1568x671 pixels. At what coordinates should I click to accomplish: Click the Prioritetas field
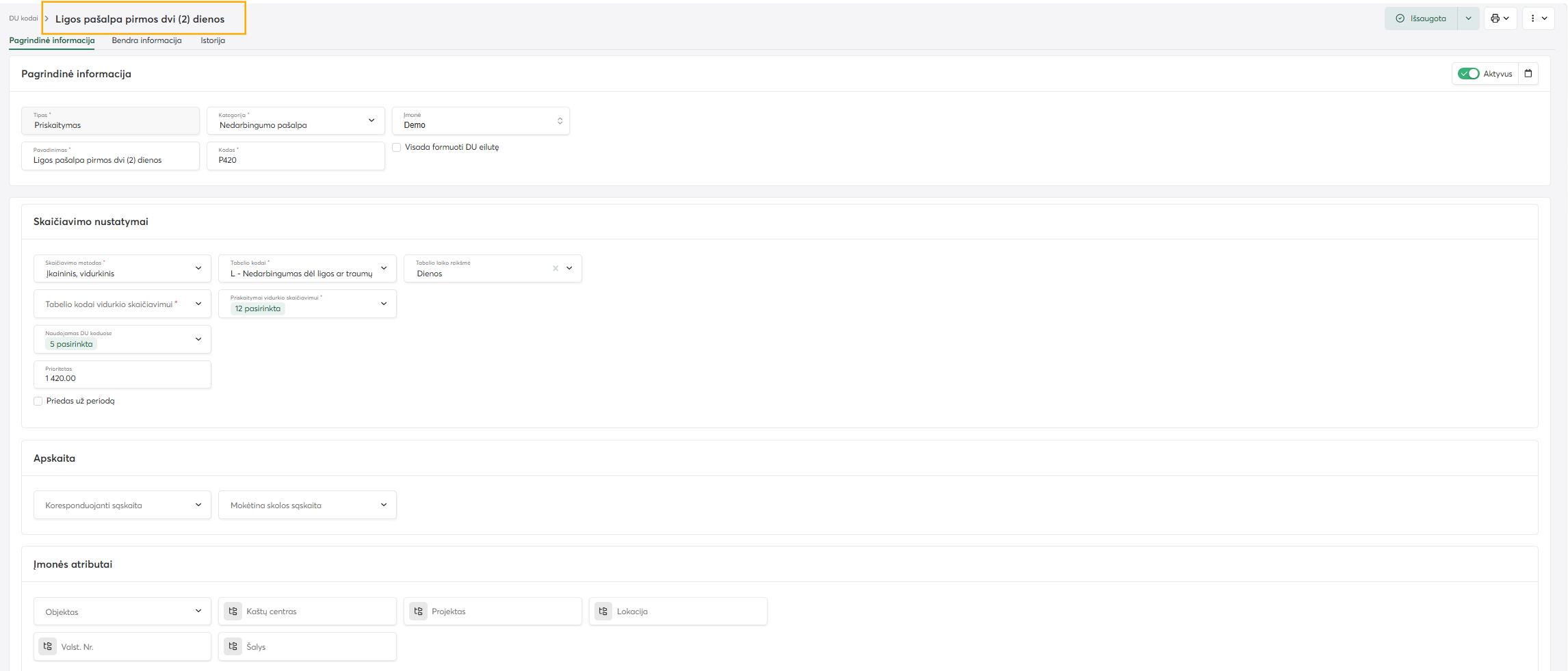(122, 374)
